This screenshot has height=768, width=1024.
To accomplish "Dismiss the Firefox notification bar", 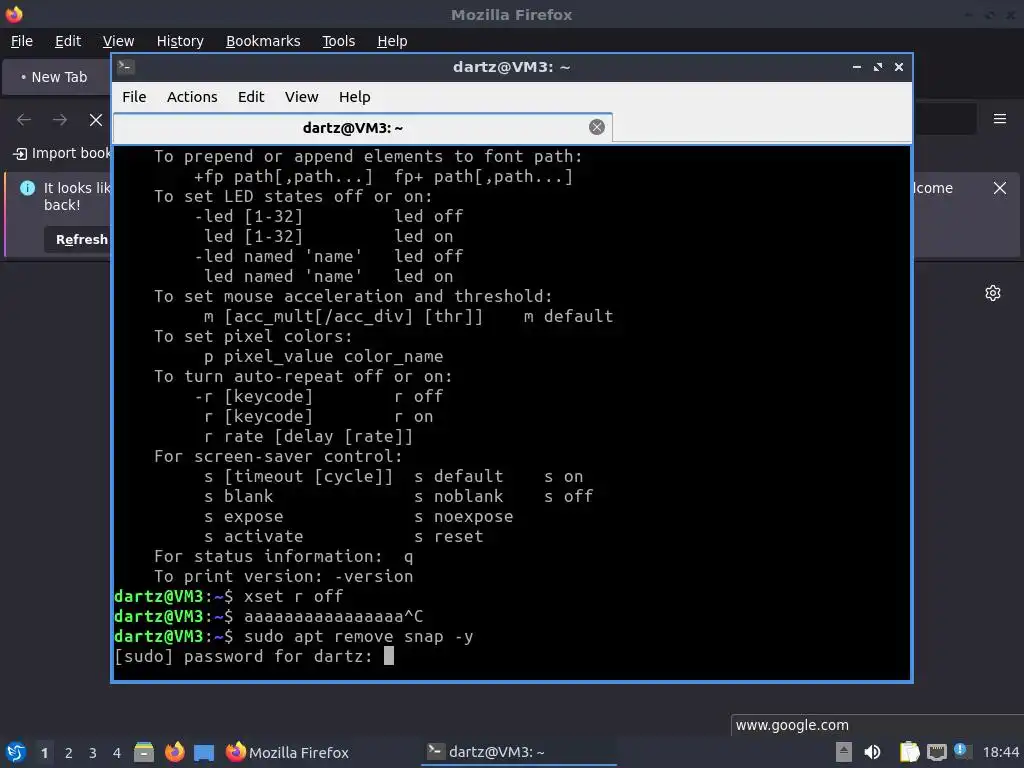I will click(999, 188).
